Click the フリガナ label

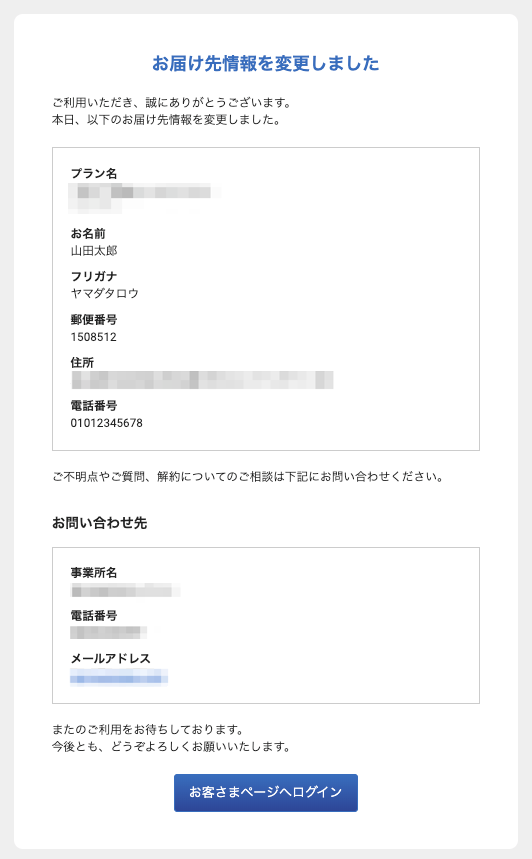click(94, 277)
